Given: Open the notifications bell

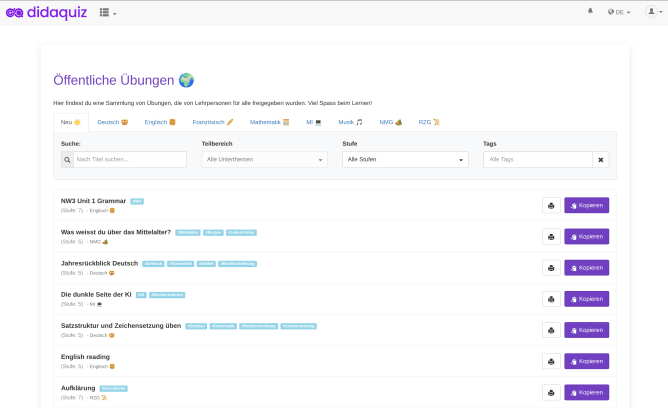Looking at the screenshot, I should coord(590,11).
